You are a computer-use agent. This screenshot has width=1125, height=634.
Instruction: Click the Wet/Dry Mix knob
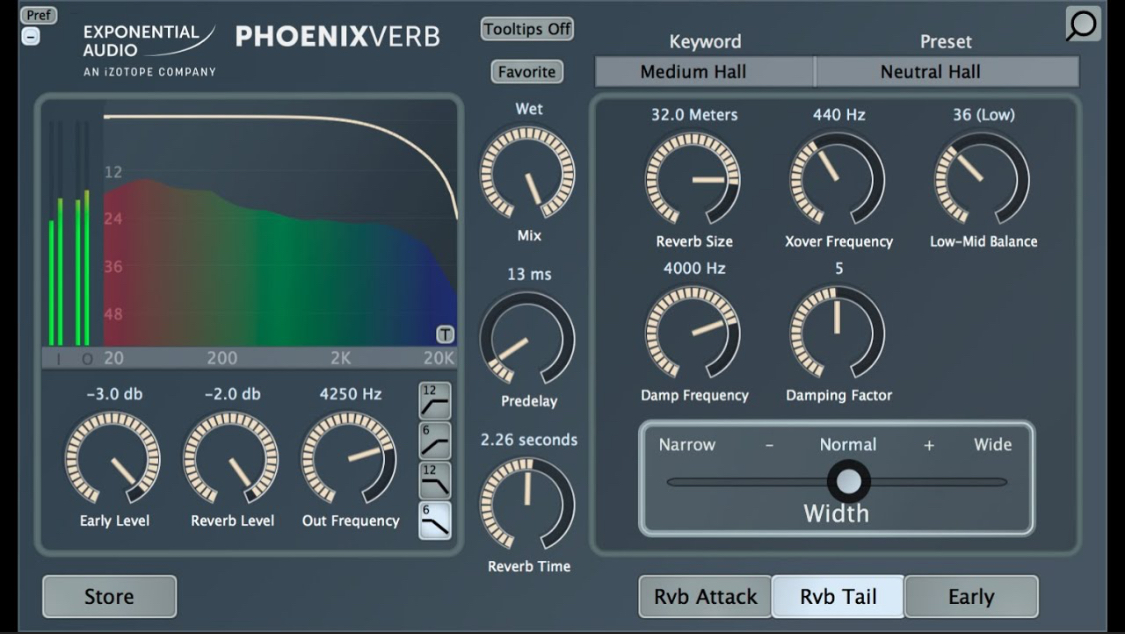pyautogui.click(x=527, y=174)
